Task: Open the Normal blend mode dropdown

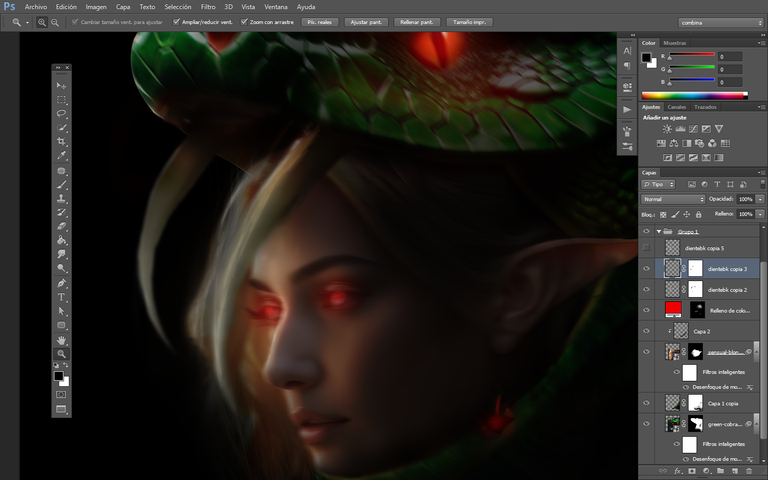Action: 673,199
